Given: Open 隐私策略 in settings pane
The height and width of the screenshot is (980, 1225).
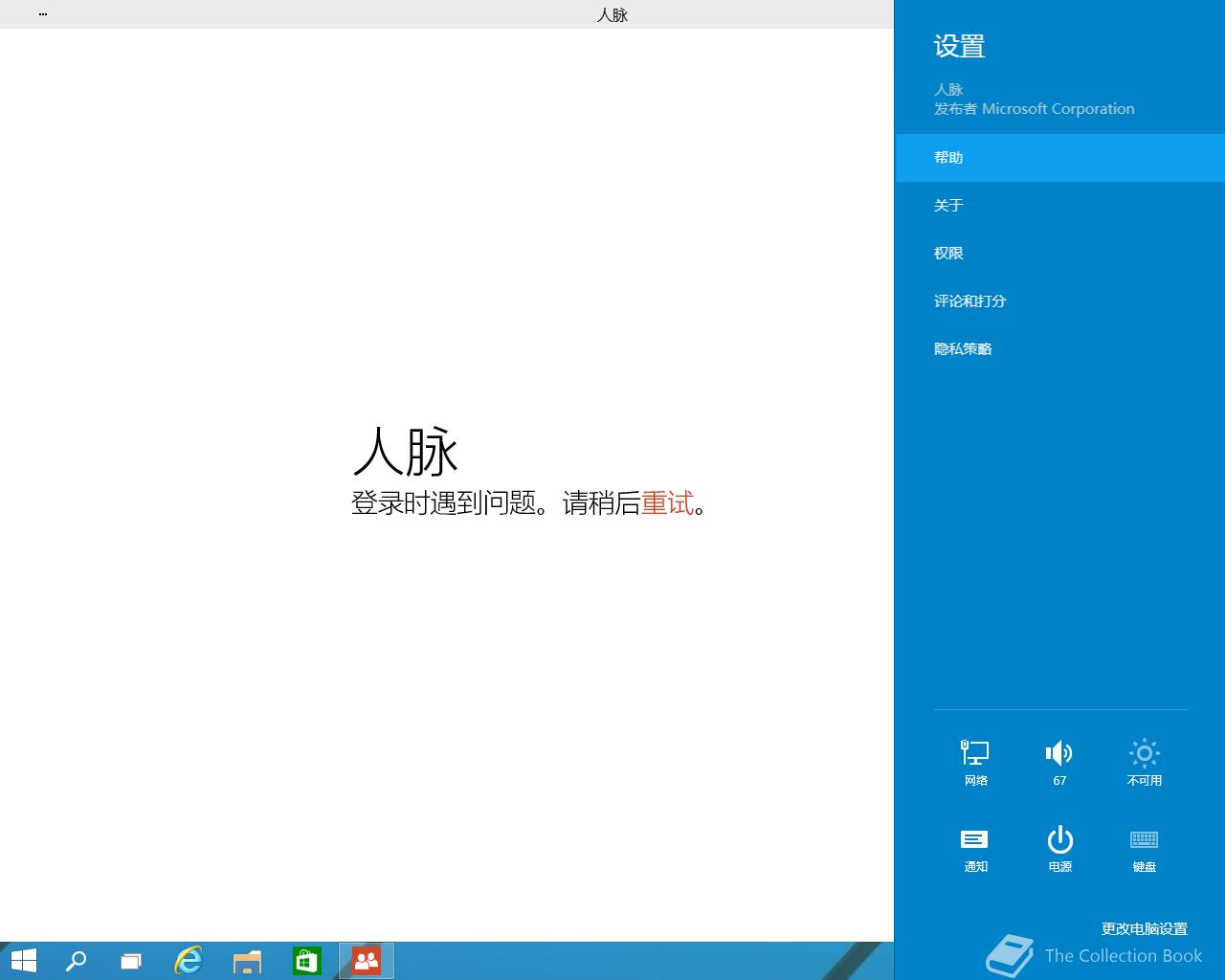Looking at the screenshot, I should point(1059,349).
